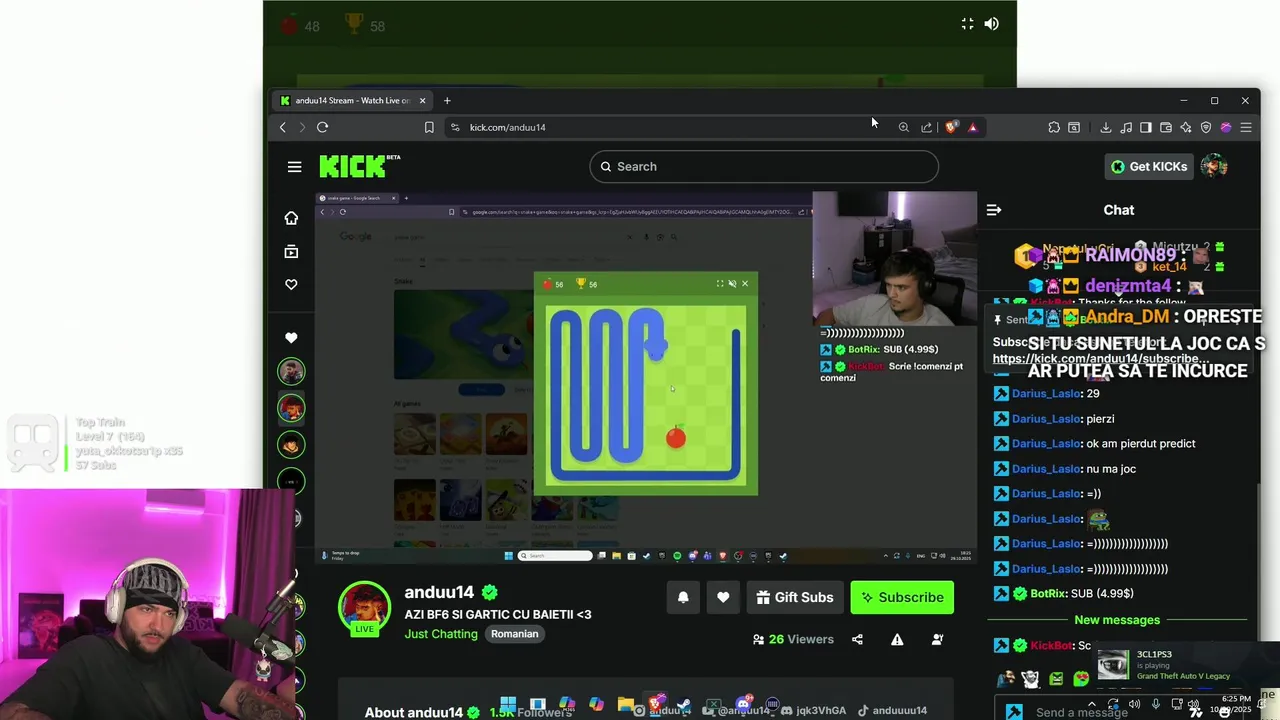1280x720 pixels.
Task: Report the stream warning triangle icon
Action: pos(897,639)
